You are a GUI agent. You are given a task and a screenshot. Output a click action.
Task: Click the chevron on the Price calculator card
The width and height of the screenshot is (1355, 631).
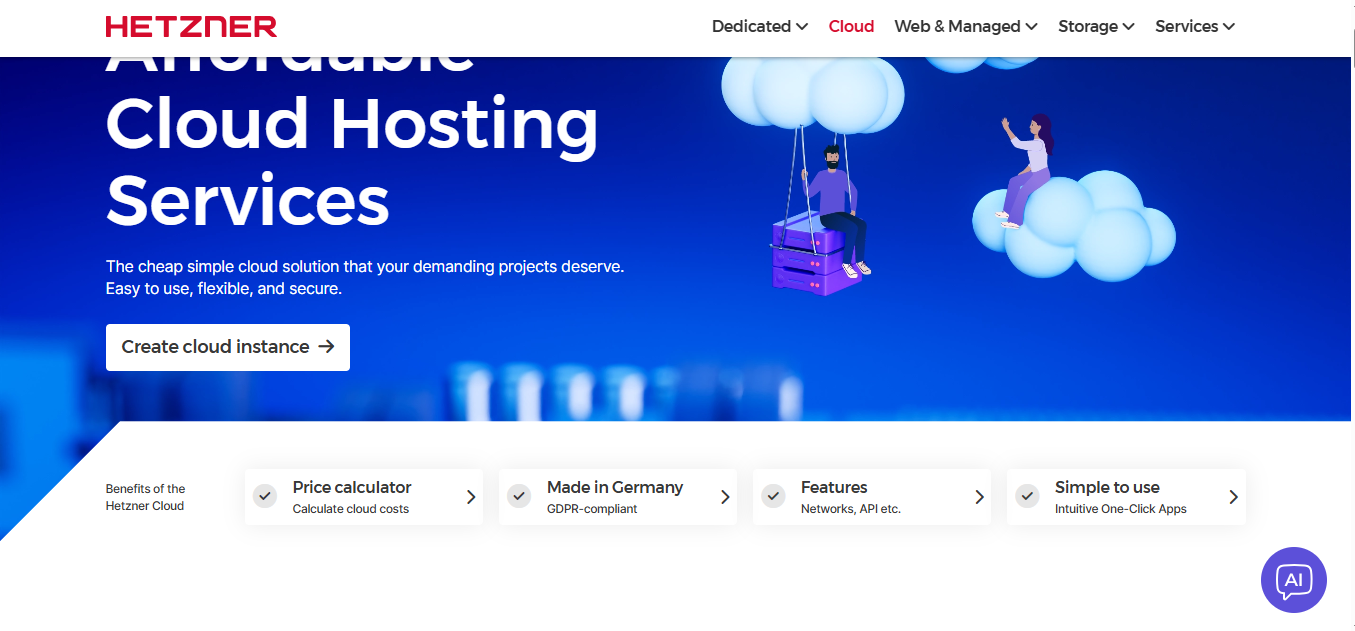click(471, 497)
